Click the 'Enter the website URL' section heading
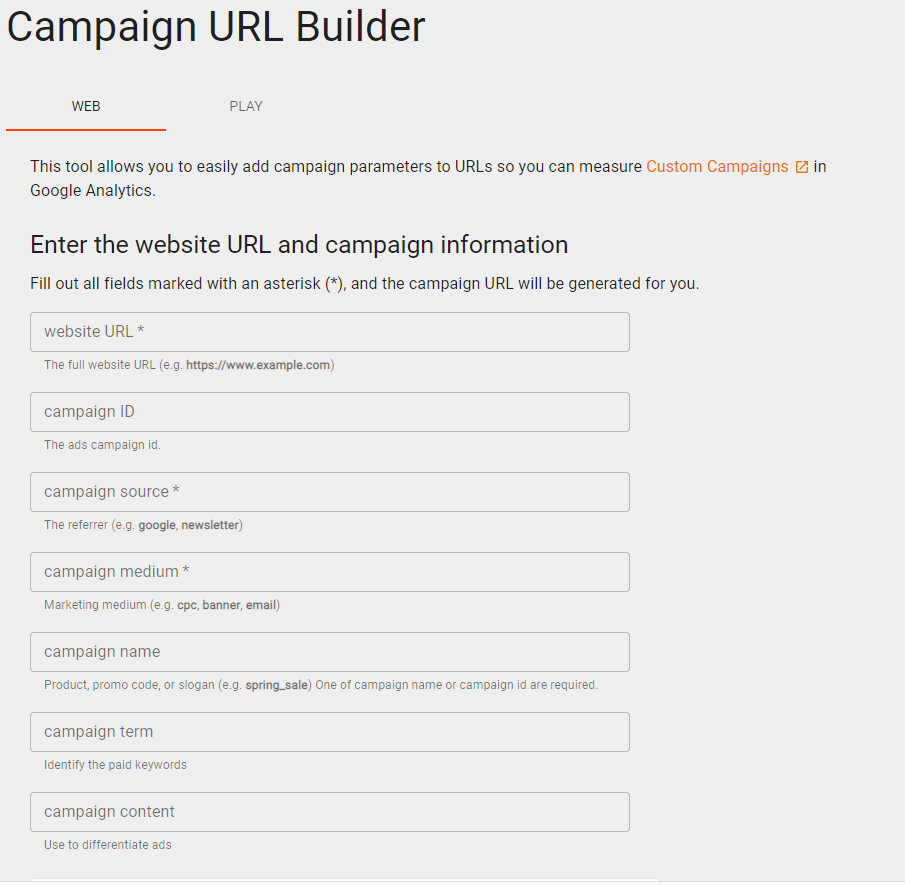Image resolution: width=905 pixels, height=885 pixels. point(299,245)
